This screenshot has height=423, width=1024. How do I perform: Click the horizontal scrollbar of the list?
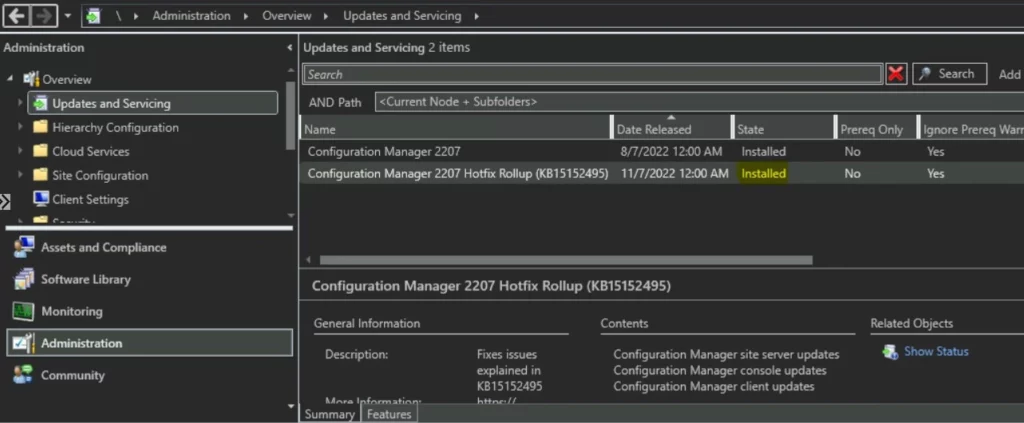566,260
